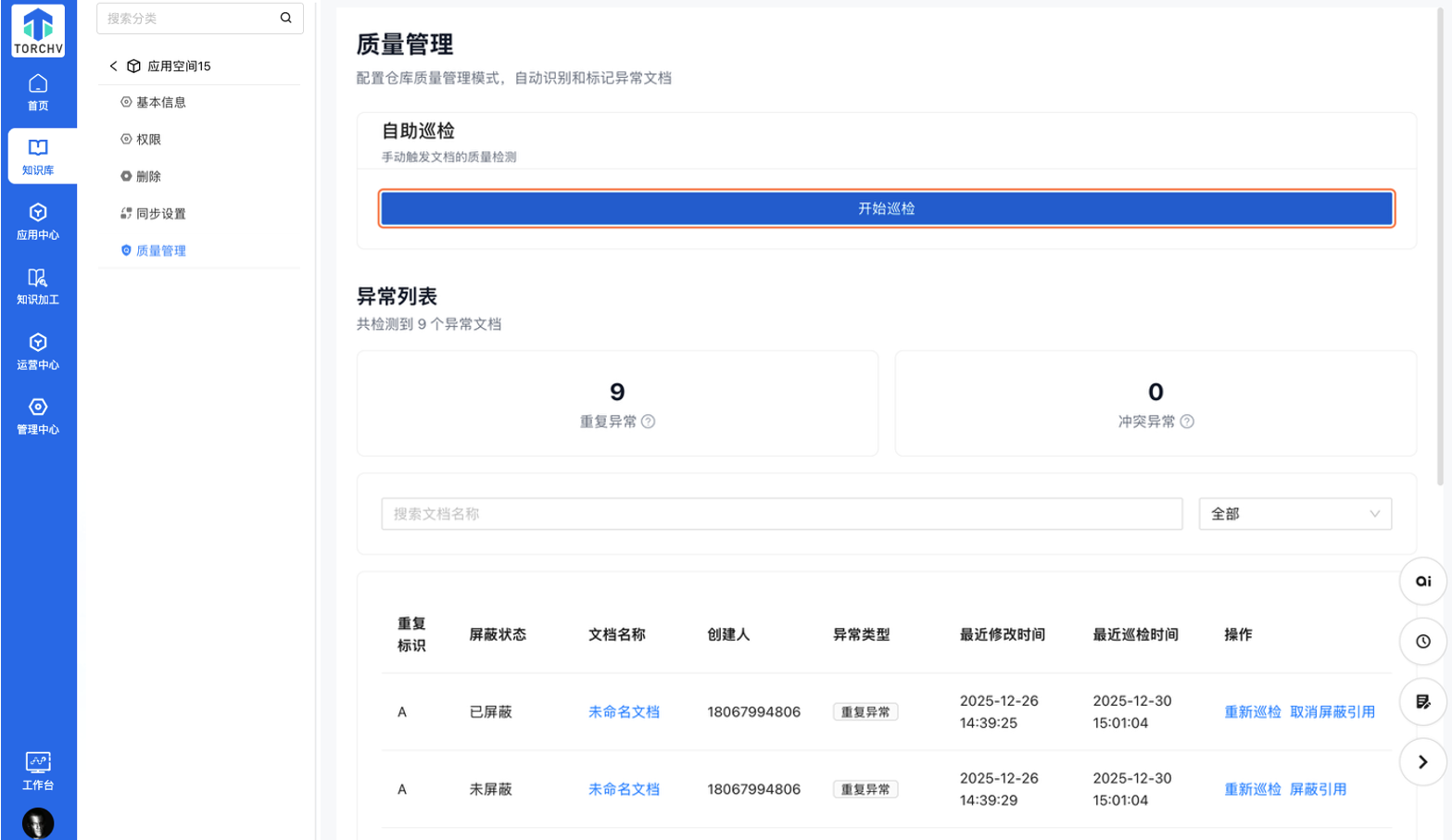The height and width of the screenshot is (840, 1452).
Task: Click the help icon next to 重复异常
Action: [649, 421]
